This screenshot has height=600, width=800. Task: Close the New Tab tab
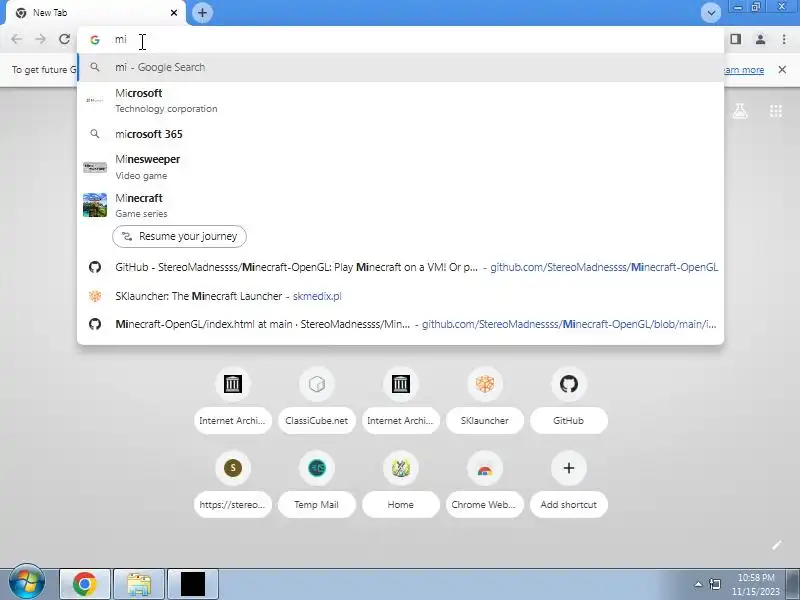(173, 13)
